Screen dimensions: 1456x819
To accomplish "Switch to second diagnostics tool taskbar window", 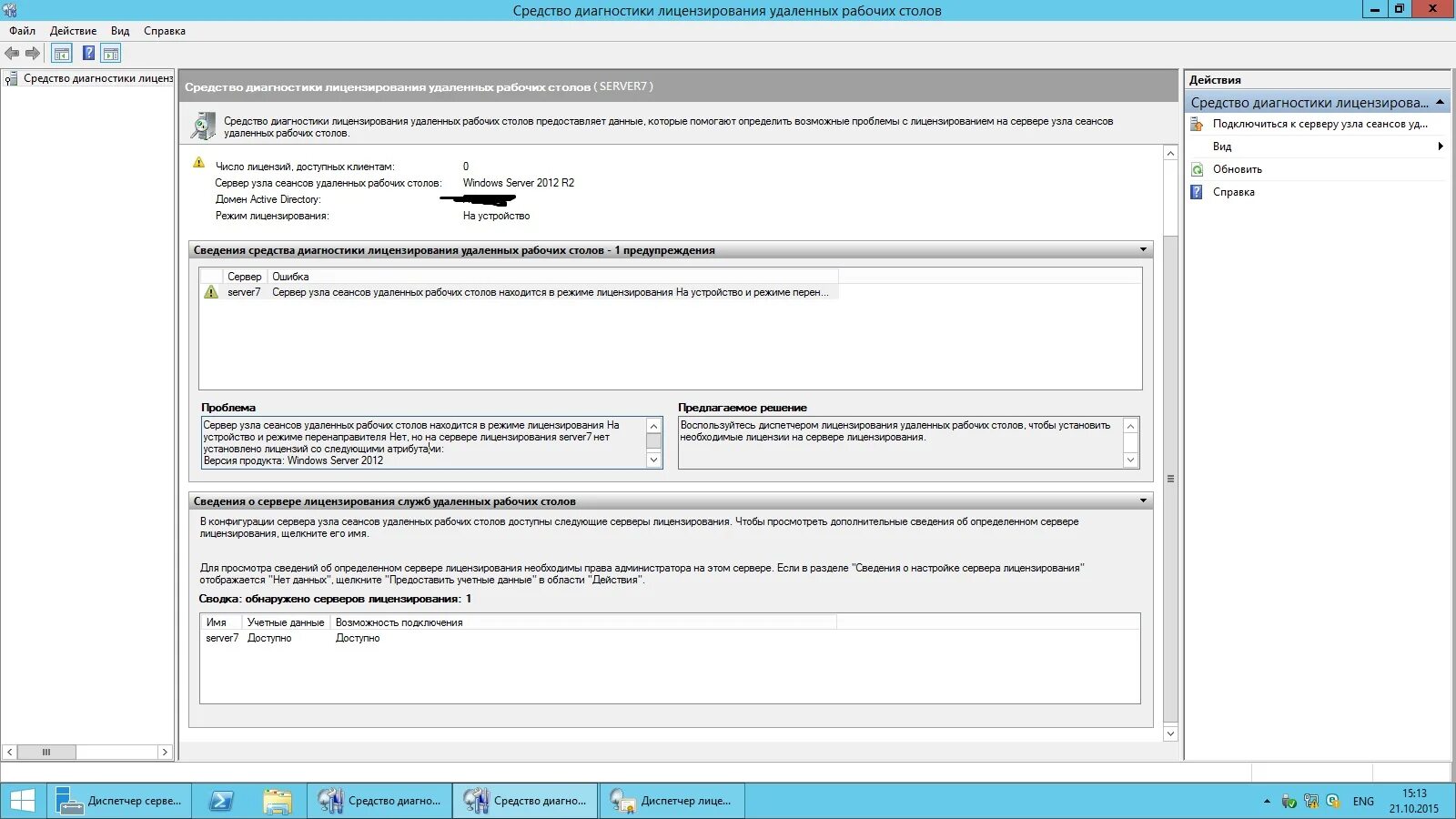I will (x=525, y=801).
